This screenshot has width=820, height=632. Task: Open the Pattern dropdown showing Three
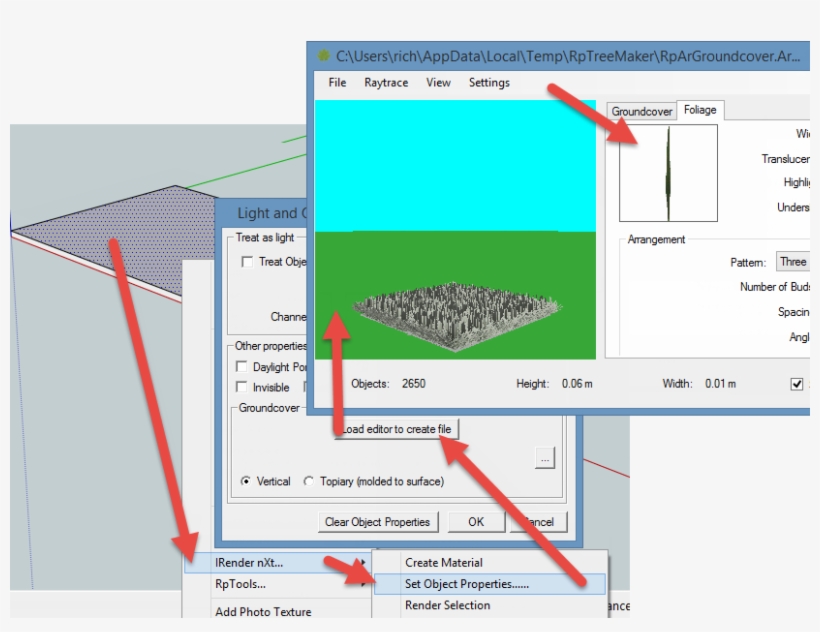[x=794, y=261]
